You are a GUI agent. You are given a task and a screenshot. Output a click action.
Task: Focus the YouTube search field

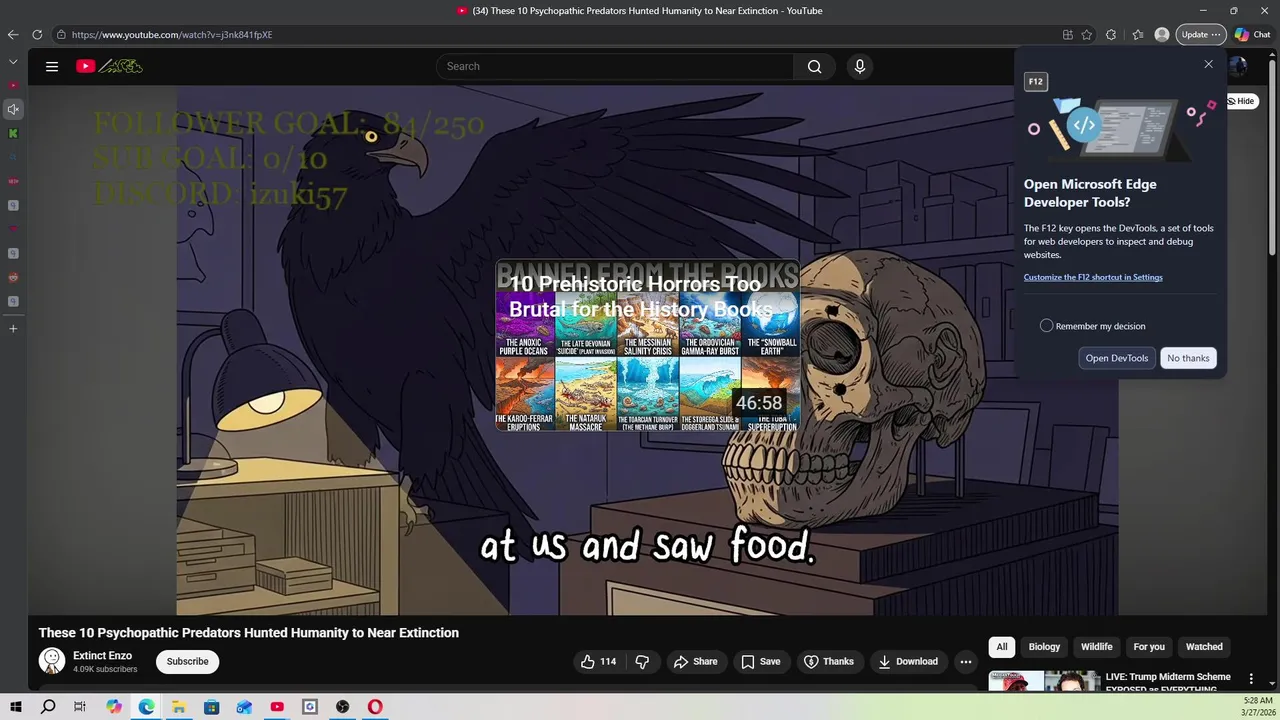click(x=615, y=66)
